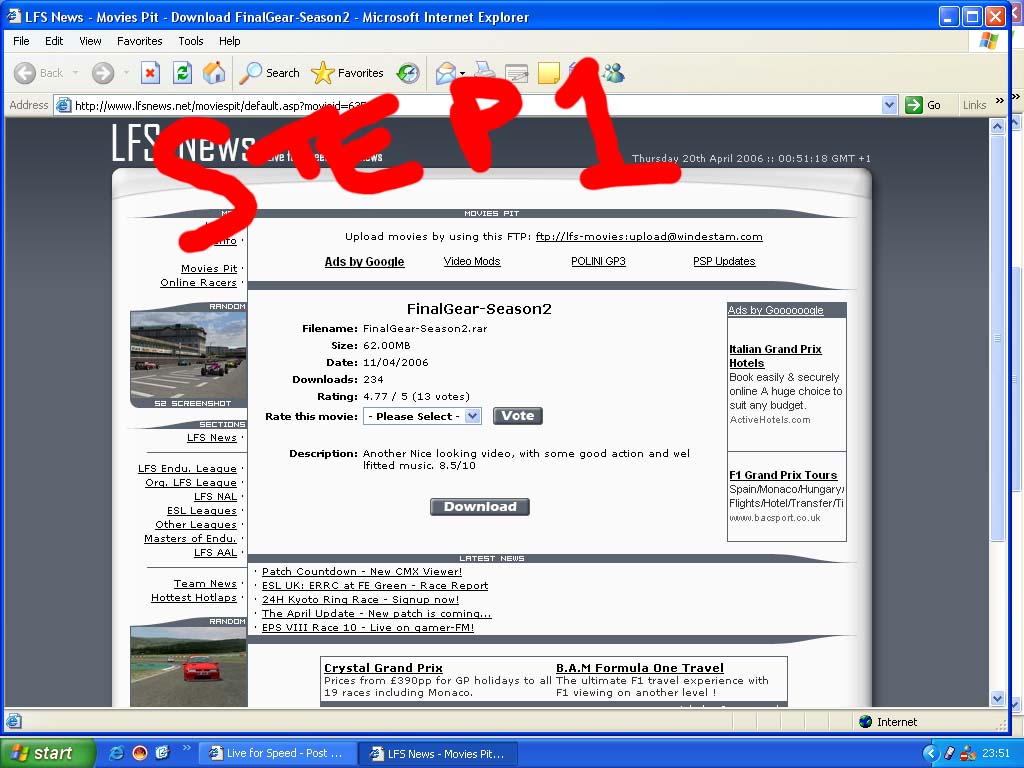Switch to 'Live for Speed - Post' taskbar window
The image size is (1024, 768).
click(x=277, y=753)
